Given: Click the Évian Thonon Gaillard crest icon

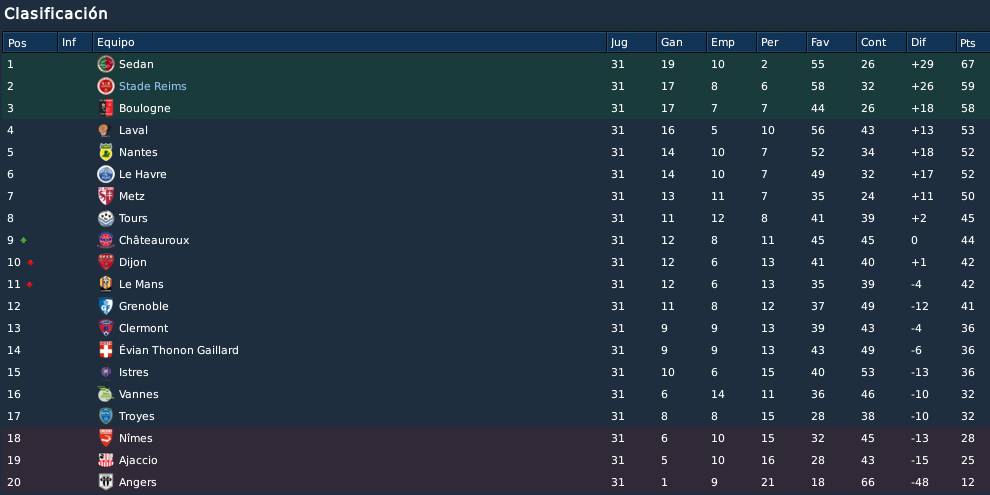Looking at the screenshot, I should (105, 350).
